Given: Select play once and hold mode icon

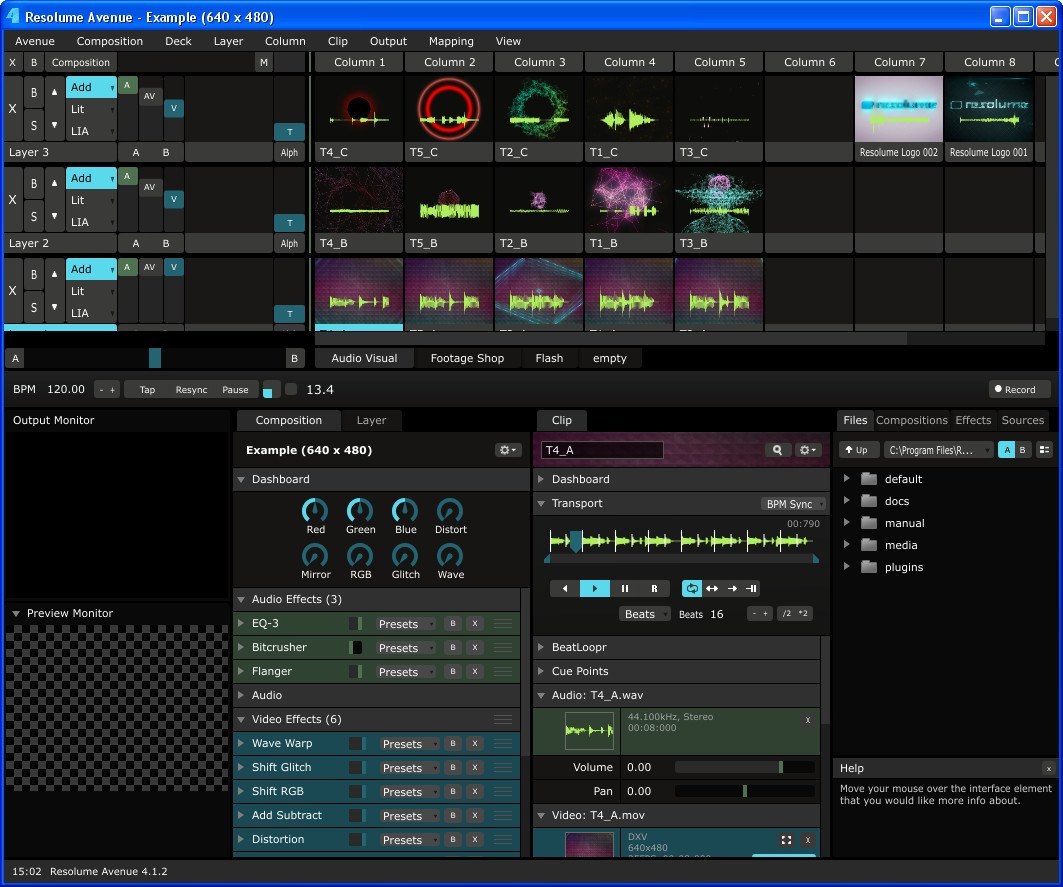Looking at the screenshot, I should click(x=751, y=589).
